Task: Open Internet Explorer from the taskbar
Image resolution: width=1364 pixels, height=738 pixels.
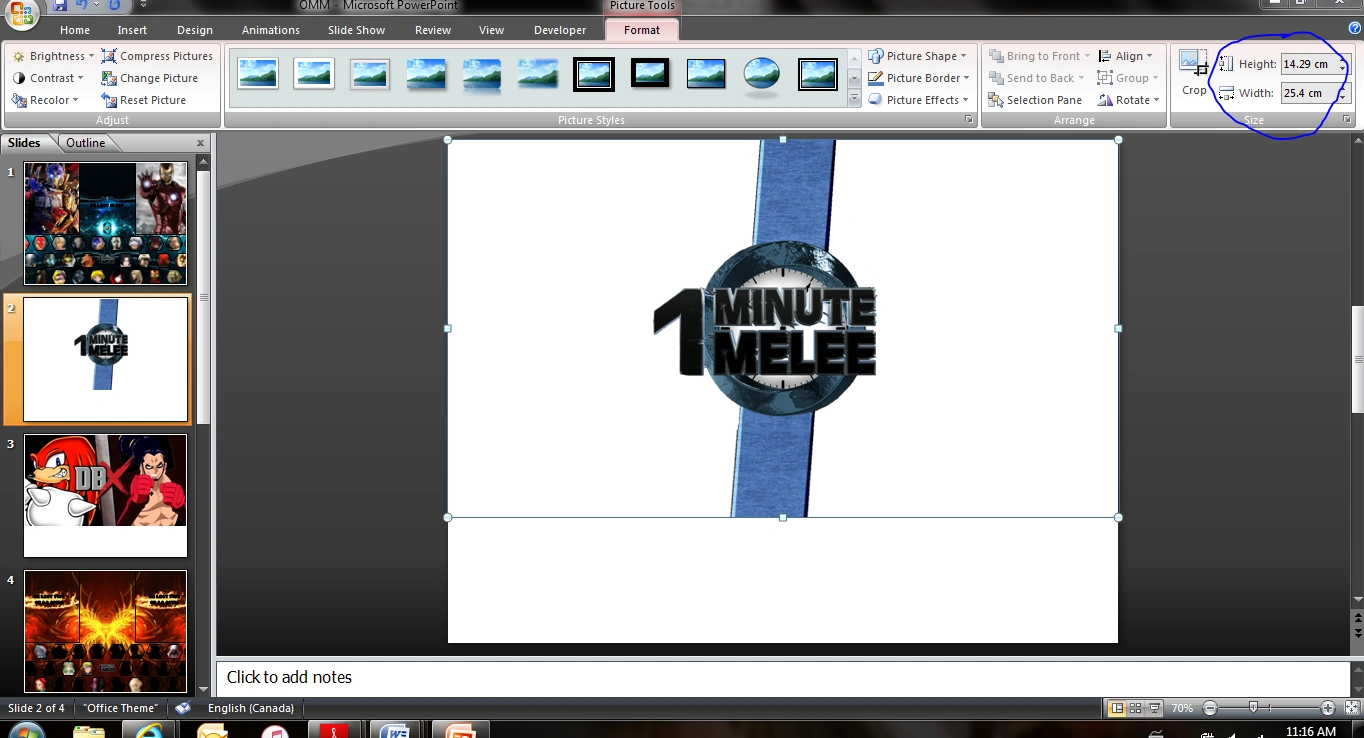Action: pos(150,730)
